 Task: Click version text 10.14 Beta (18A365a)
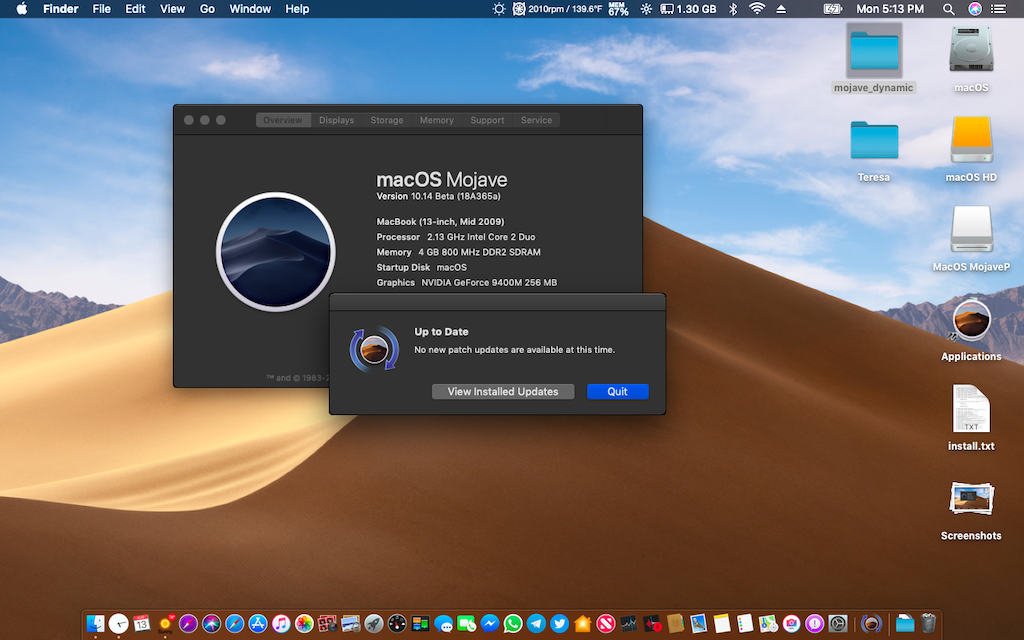438,196
